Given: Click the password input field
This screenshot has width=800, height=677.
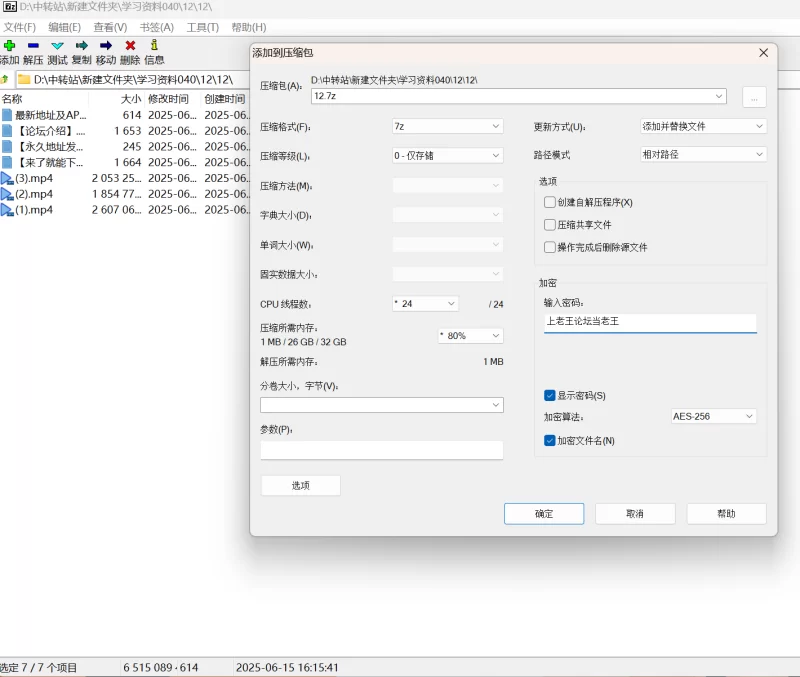Looking at the screenshot, I should coord(650,322).
